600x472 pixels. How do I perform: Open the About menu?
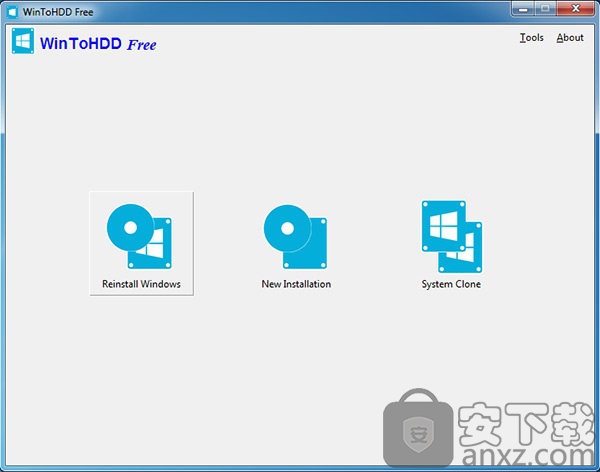click(570, 38)
